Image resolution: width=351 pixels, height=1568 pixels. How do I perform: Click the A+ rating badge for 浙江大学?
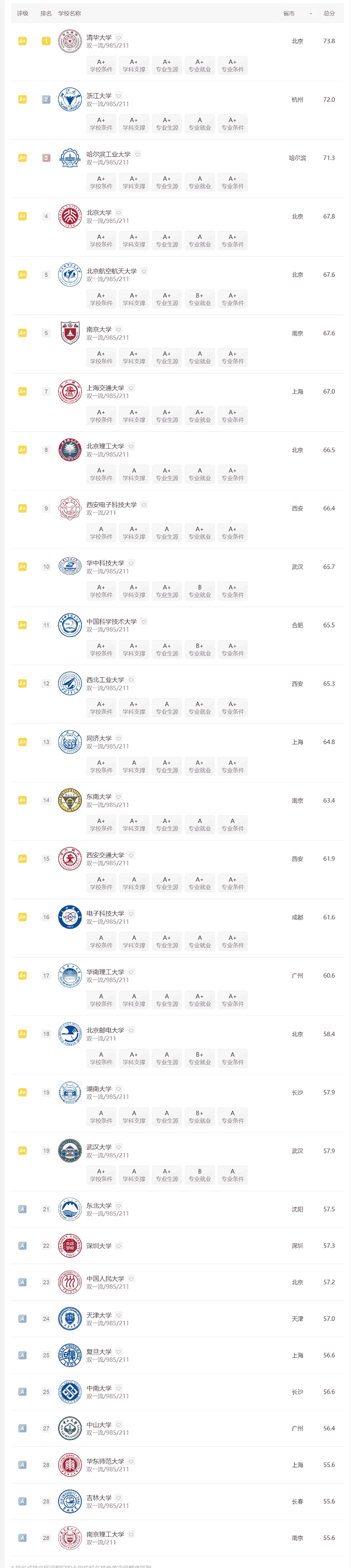tap(23, 99)
